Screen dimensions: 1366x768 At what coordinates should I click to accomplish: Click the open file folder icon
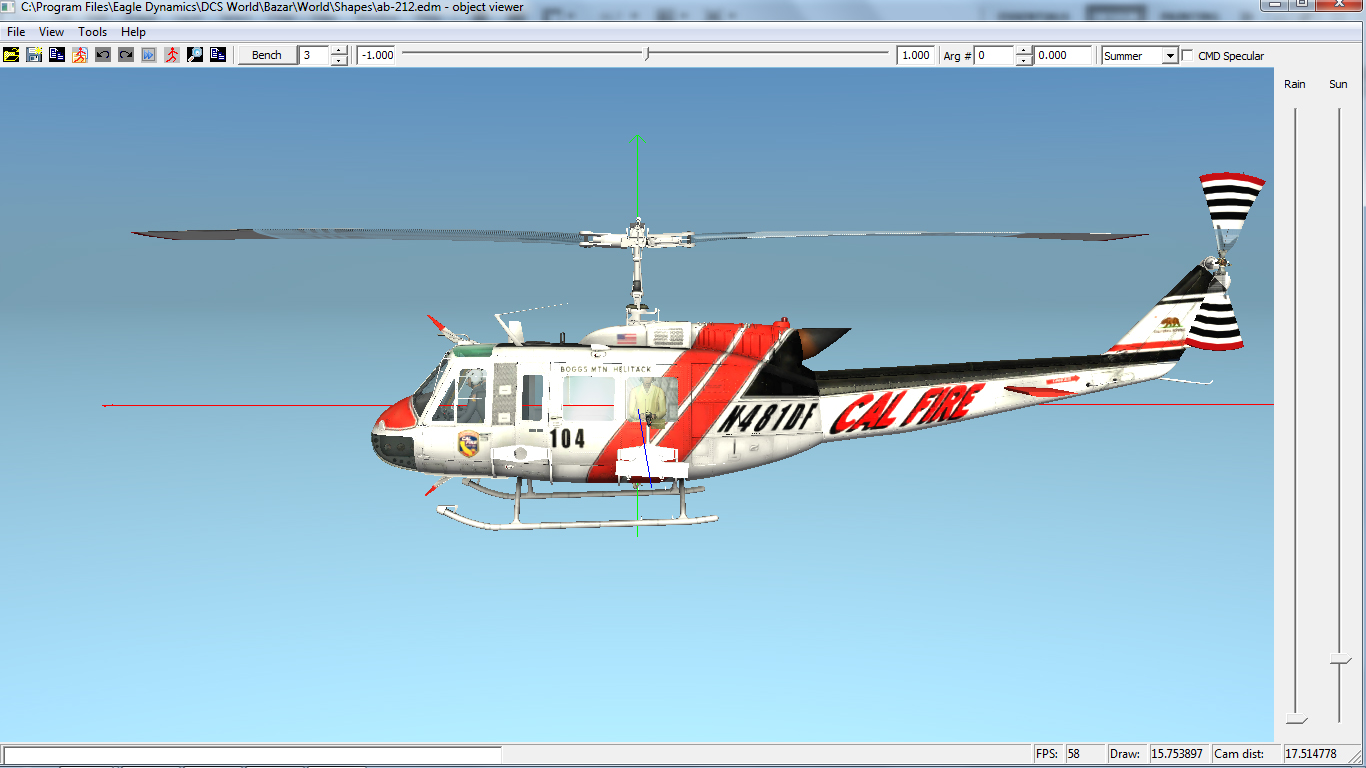pyautogui.click(x=11, y=55)
